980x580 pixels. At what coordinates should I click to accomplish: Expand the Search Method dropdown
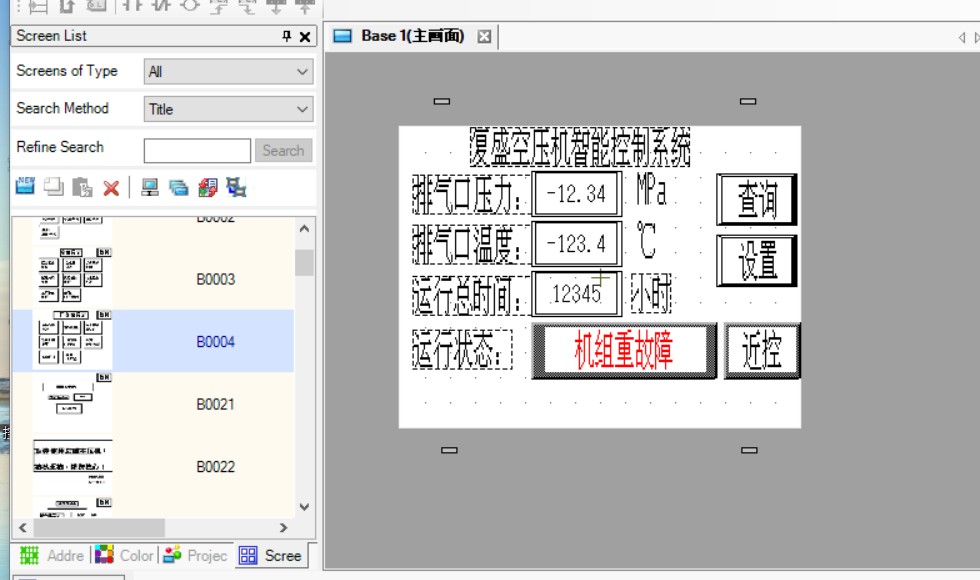click(228, 109)
